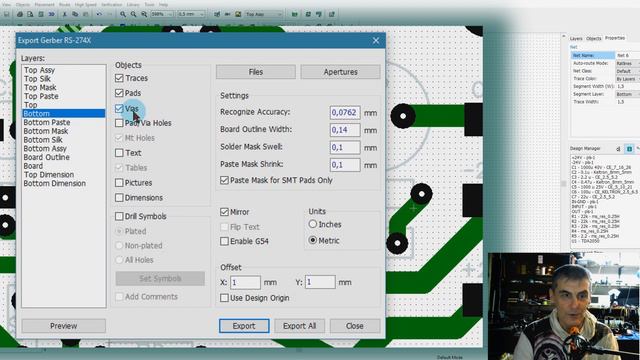Viewport: 640px width, 360px height.
Task: Enable the Pictures checkbox
Action: (119, 183)
